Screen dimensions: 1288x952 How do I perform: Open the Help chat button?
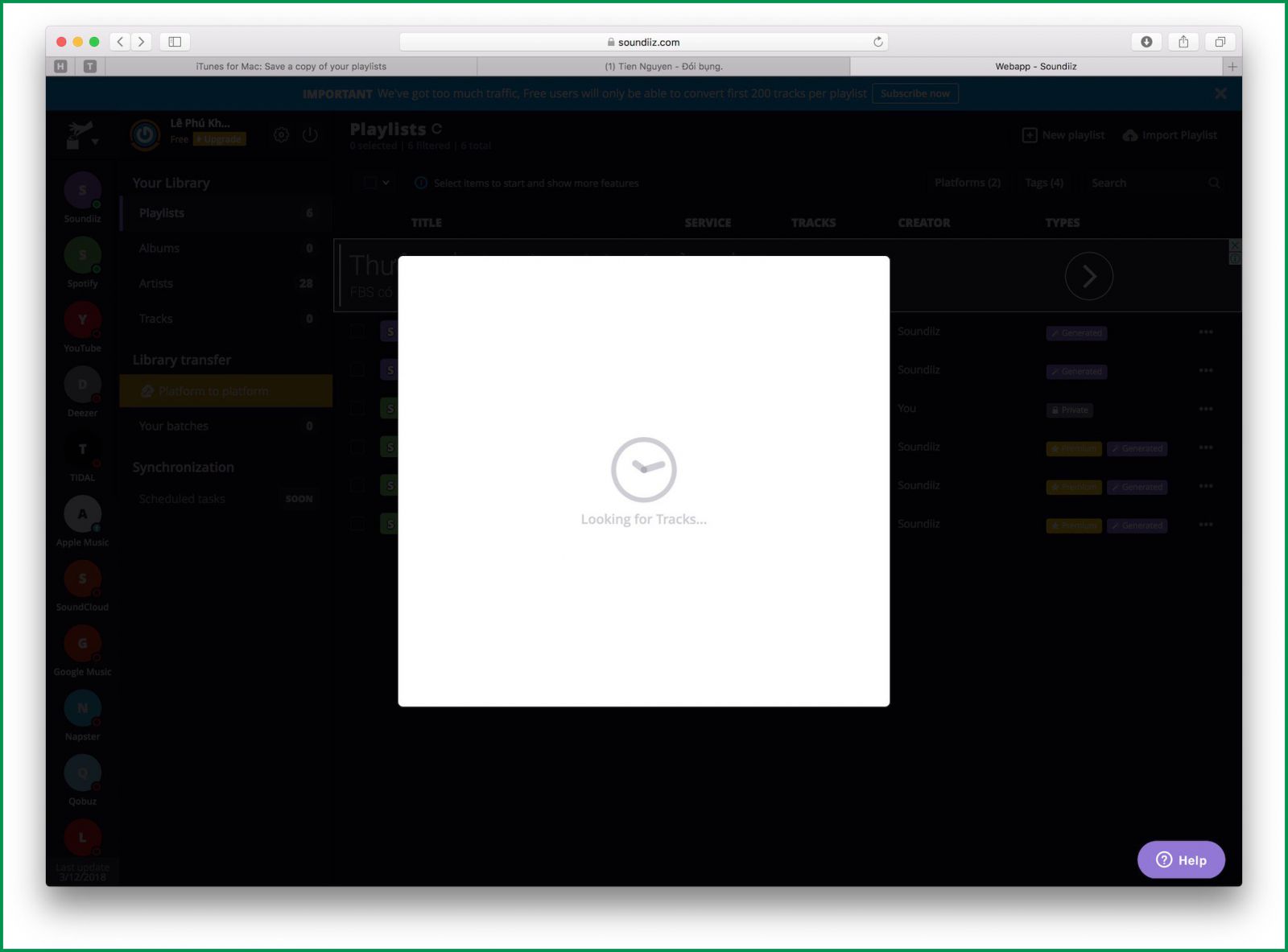[x=1181, y=859]
